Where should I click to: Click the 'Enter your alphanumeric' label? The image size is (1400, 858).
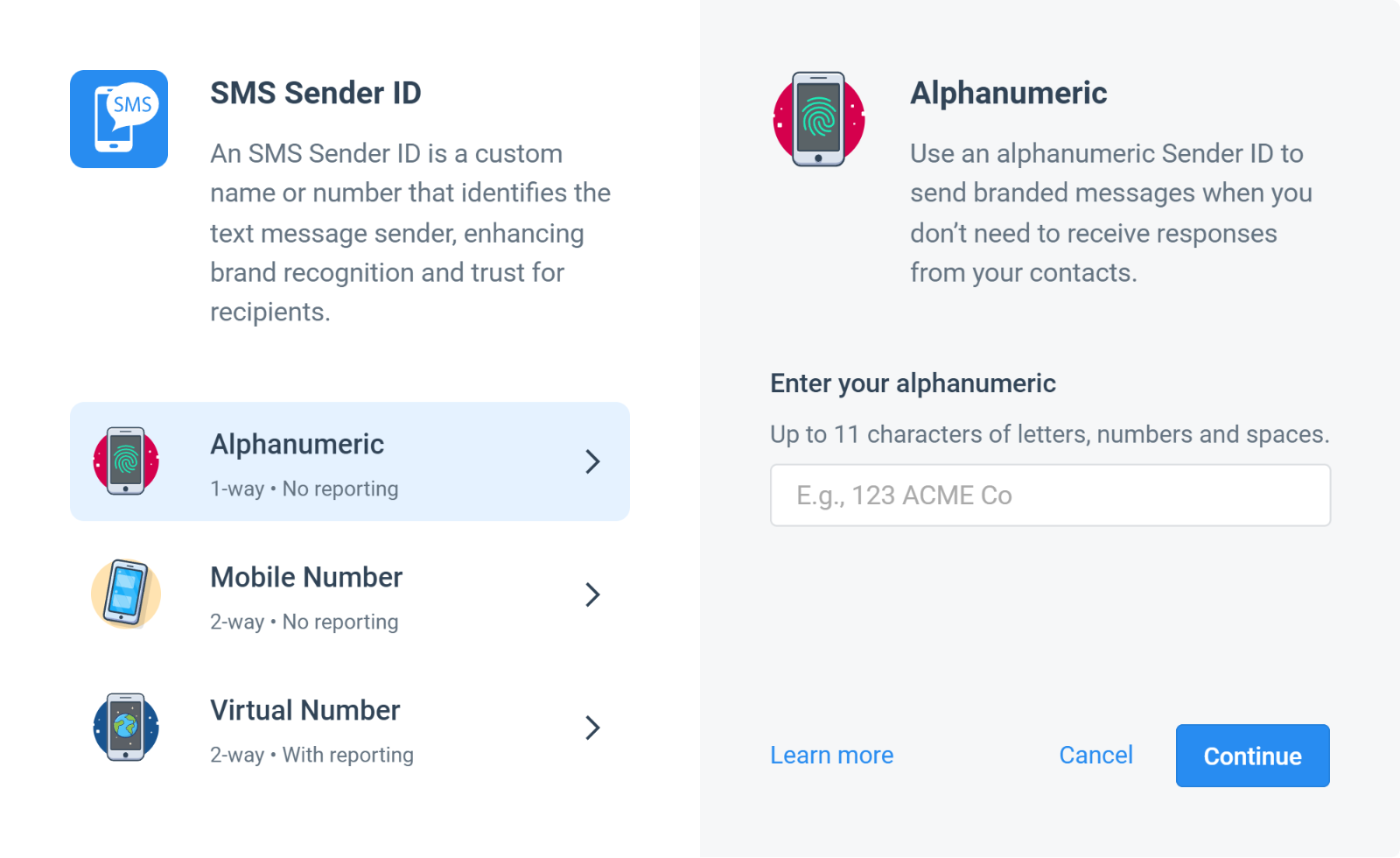(913, 383)
